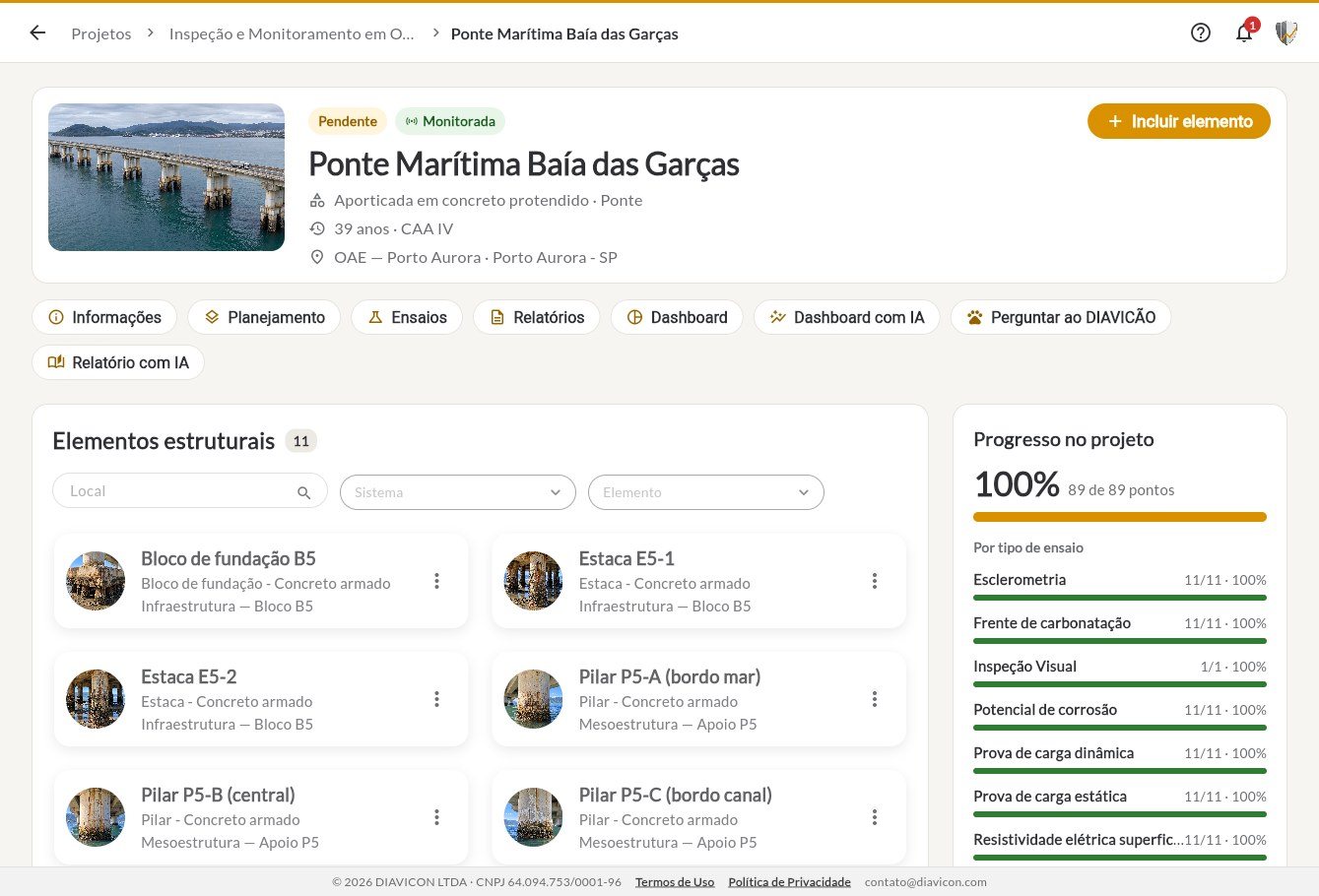Expand the Sistema dropdown filter
The width and height of the screenshot is (1319, 896).
(x=458, y=492)
